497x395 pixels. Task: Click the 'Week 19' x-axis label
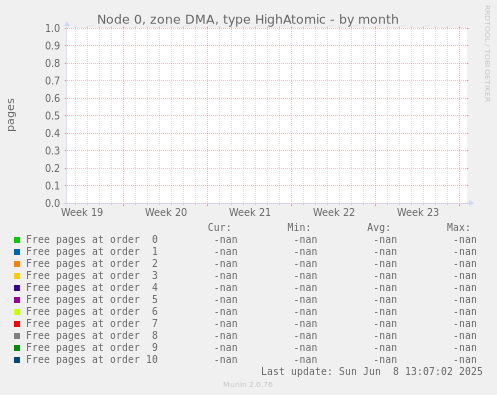82,212
